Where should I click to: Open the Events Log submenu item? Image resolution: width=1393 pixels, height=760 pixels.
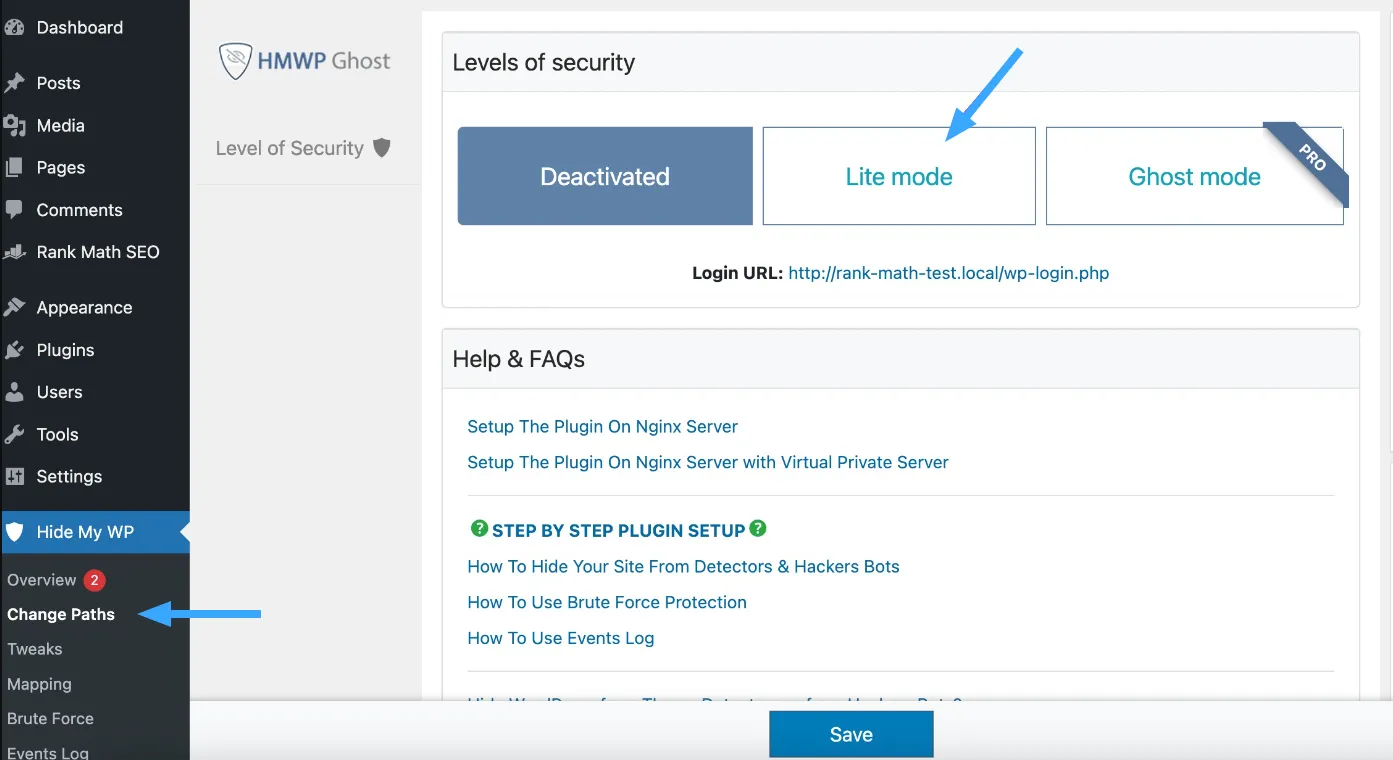click(48, 752)
